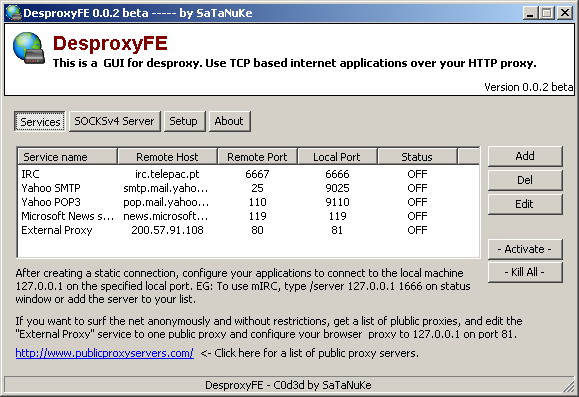Maximize the DesproxyFE window
The width and height of the screenshot is (579, 397).
(547, 13)
